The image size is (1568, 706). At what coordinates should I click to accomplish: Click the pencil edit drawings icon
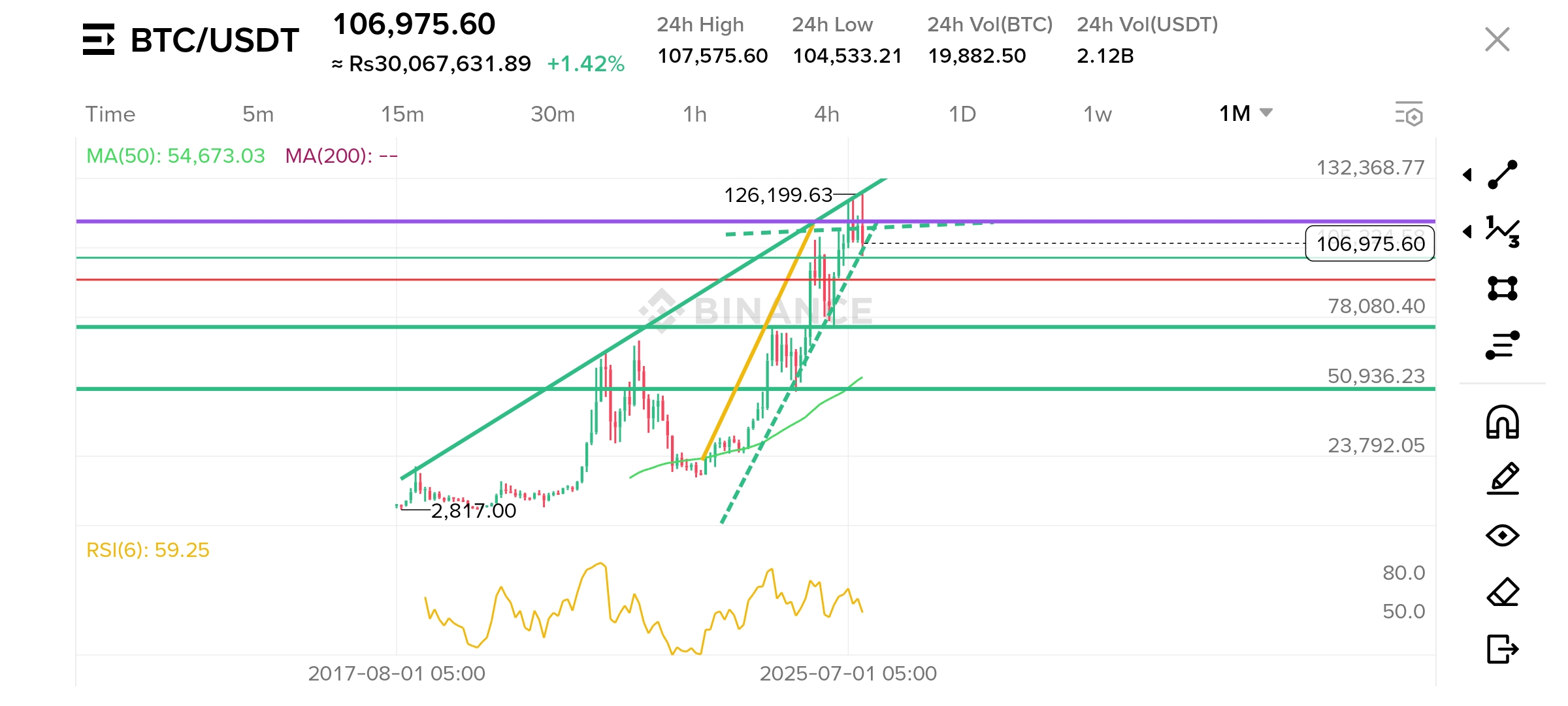1502,479
